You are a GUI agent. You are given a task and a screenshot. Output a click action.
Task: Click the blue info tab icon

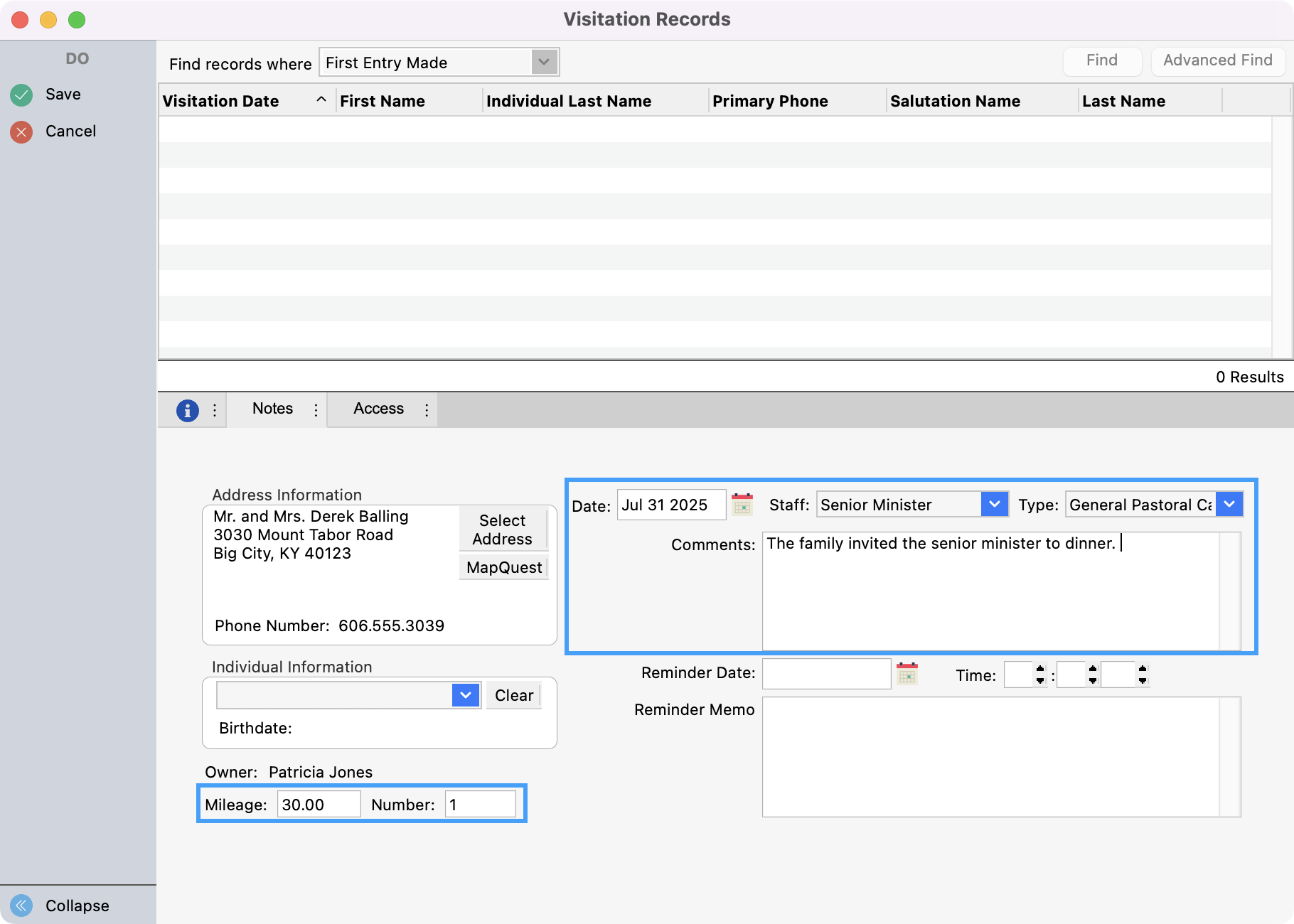187,410
